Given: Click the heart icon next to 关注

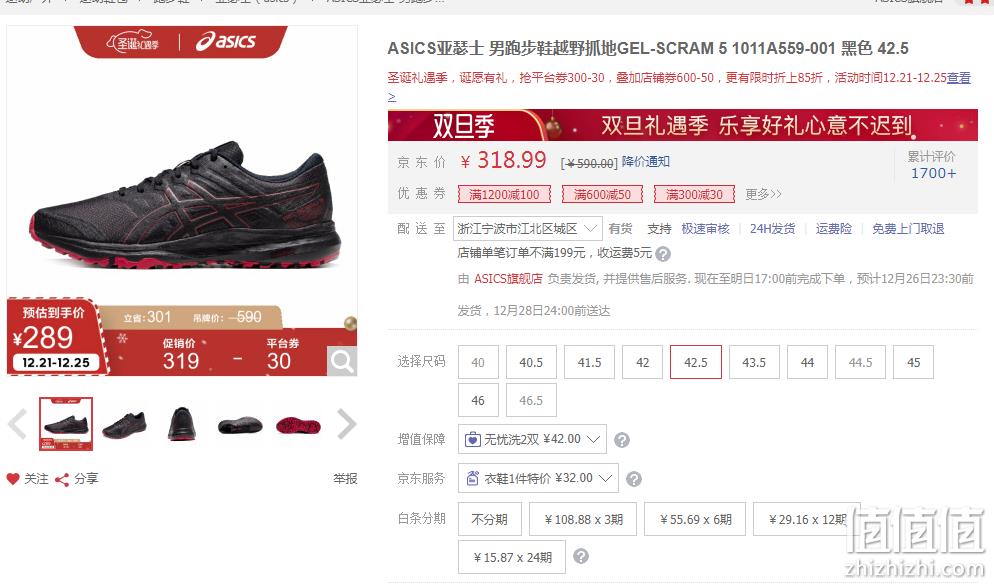Looking at the screenshot, I should tap(13, 479).
